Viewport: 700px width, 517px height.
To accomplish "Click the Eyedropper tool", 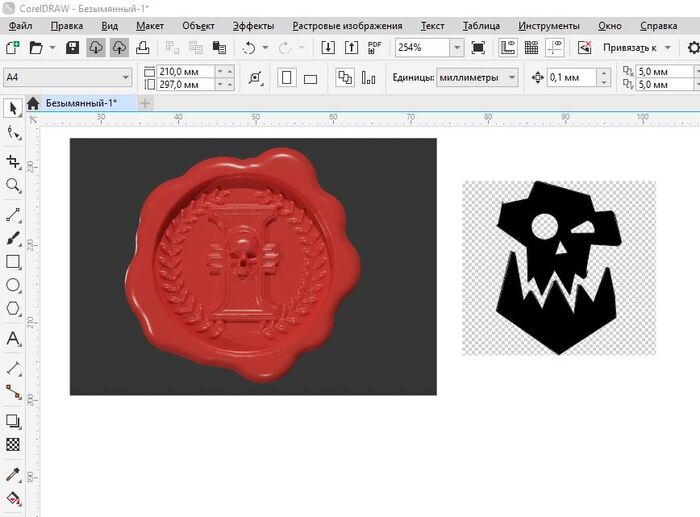I will tap(13, 474).
